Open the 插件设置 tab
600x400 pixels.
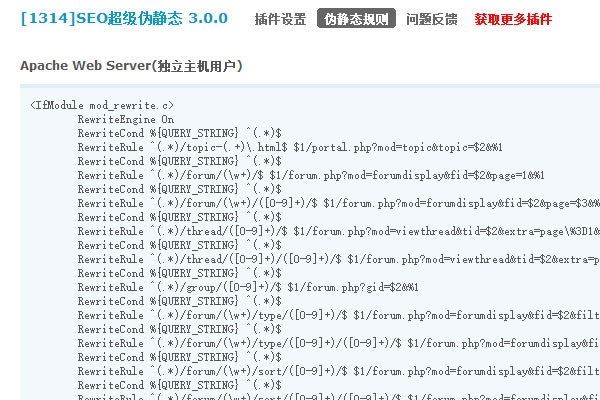coord(280,19)
